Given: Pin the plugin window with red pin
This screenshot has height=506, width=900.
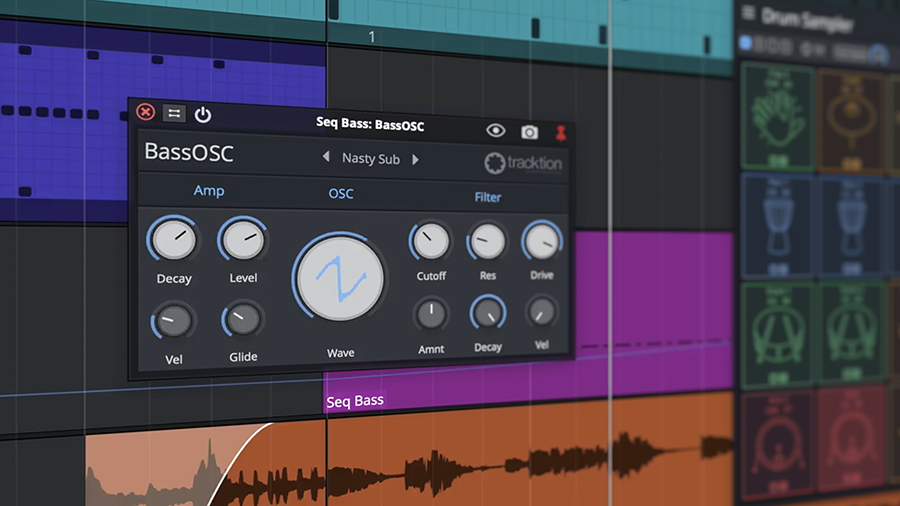Looking at the screenshot, I should click(x=561, y=133).
